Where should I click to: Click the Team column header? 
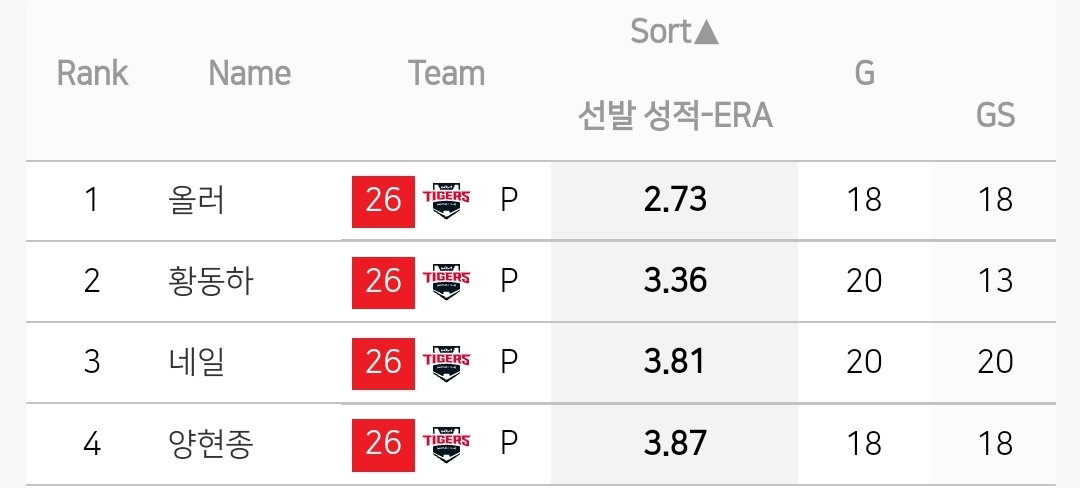pos(446,73)
